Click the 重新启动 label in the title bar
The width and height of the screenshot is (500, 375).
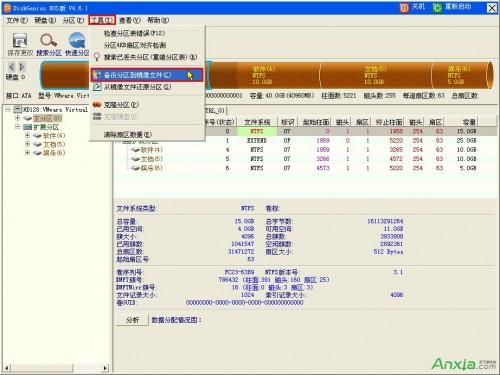point(458,7)
